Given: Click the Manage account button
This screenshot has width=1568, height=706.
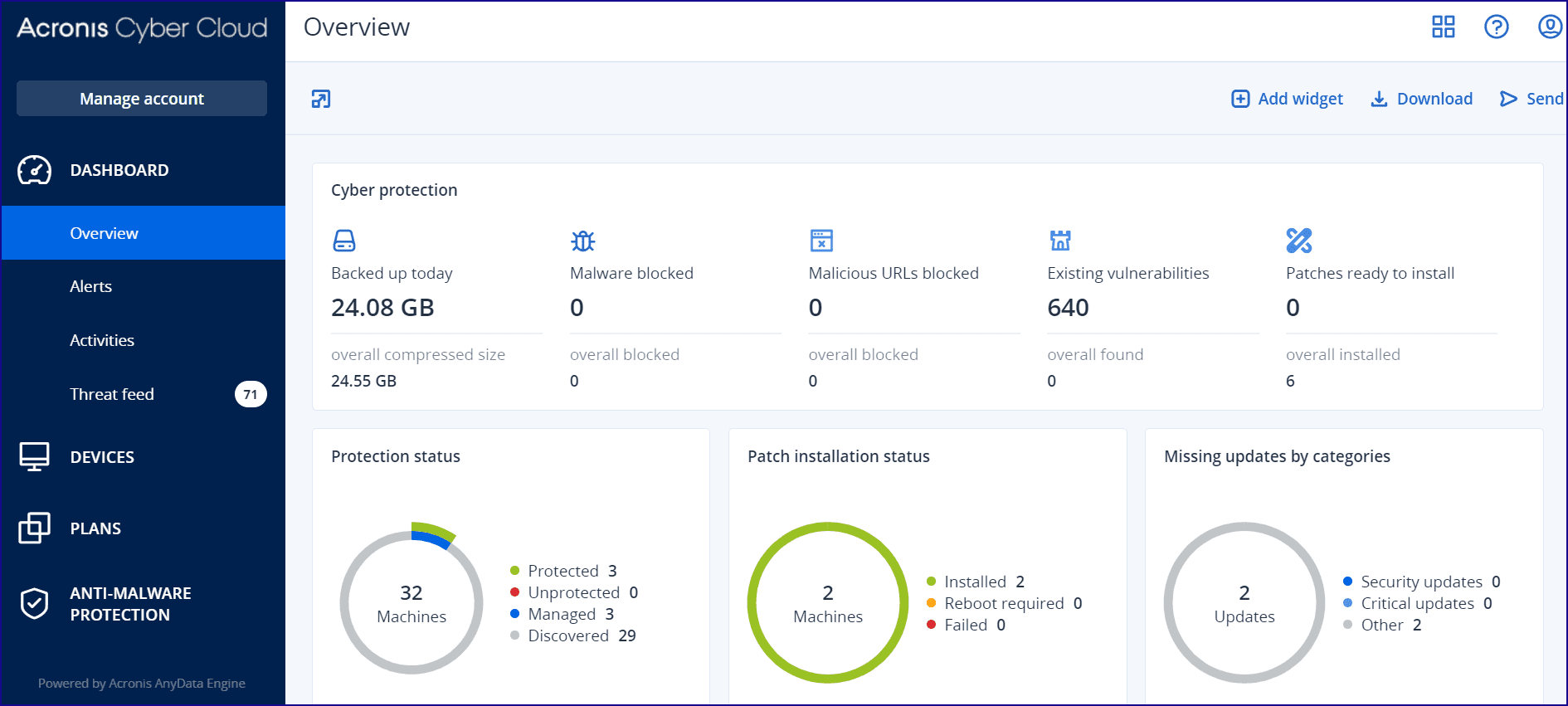Looking at the screenshot, I should coord(142,99).
